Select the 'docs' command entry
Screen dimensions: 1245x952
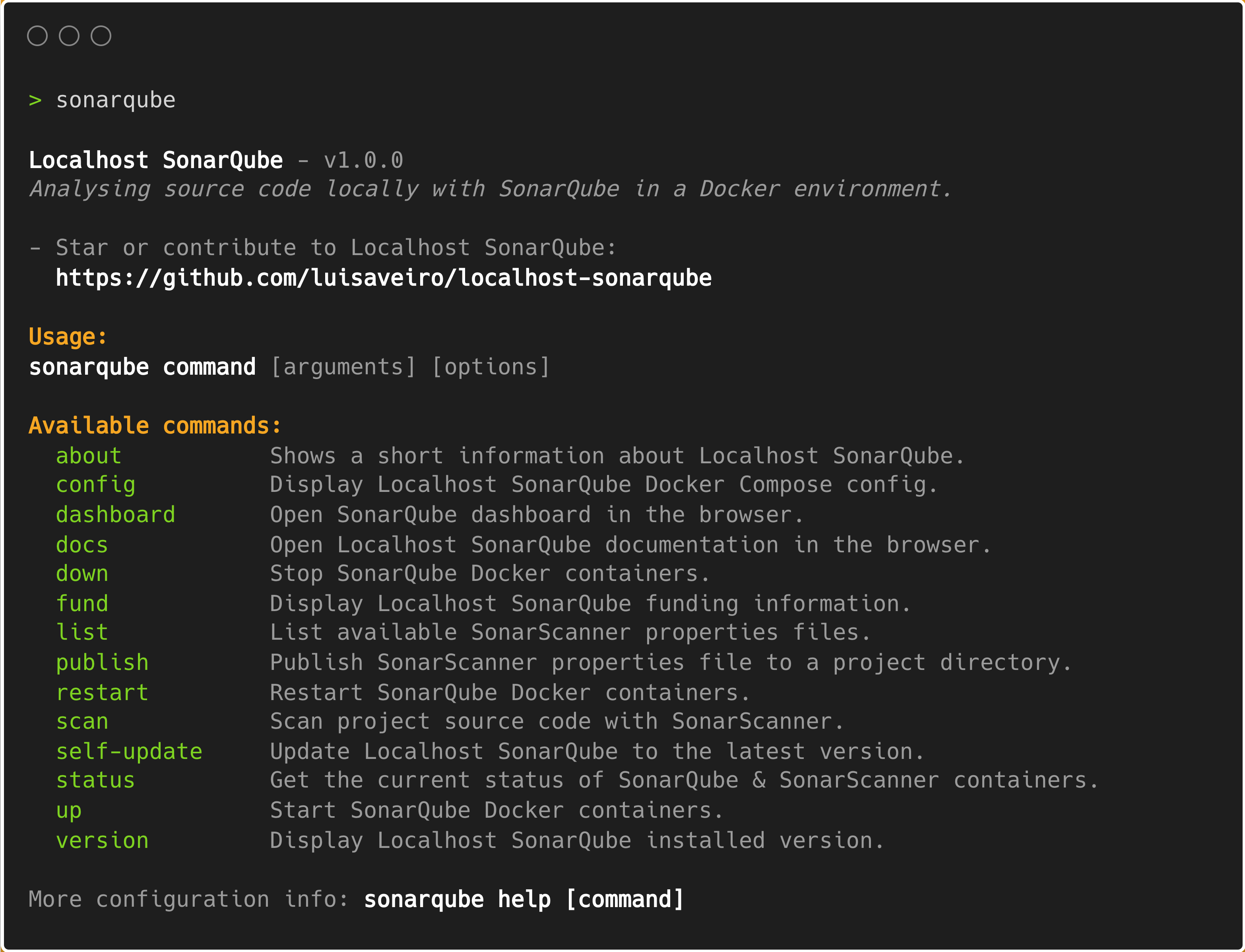(81, 545)
